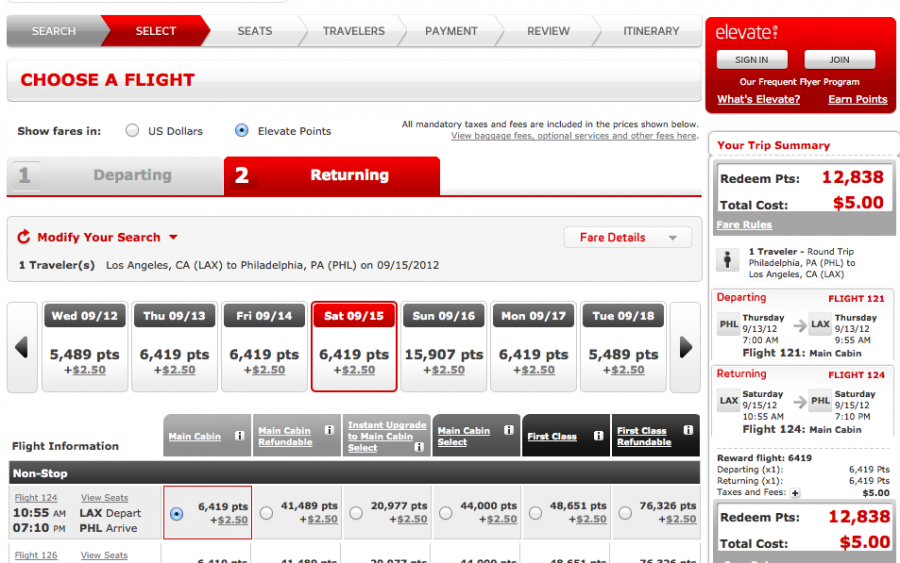
Task: Click the Non-Stop section header
Action: 354,473
